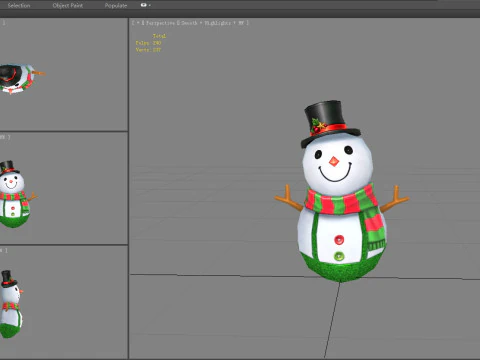Activate the viewport showing snowman side view
Screen dimensions: 480x360
63,302
